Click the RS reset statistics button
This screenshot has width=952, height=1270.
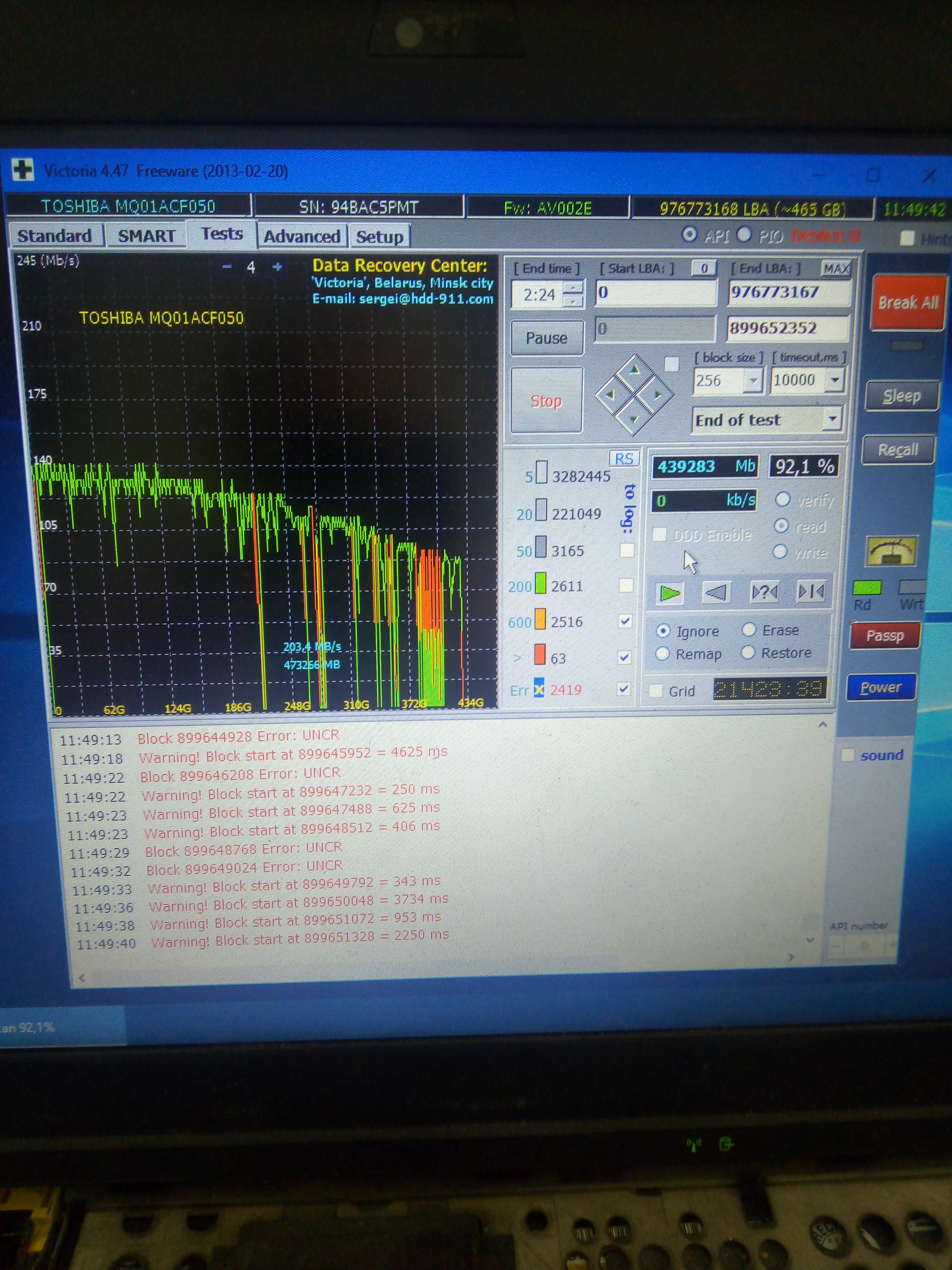(624, 459)
